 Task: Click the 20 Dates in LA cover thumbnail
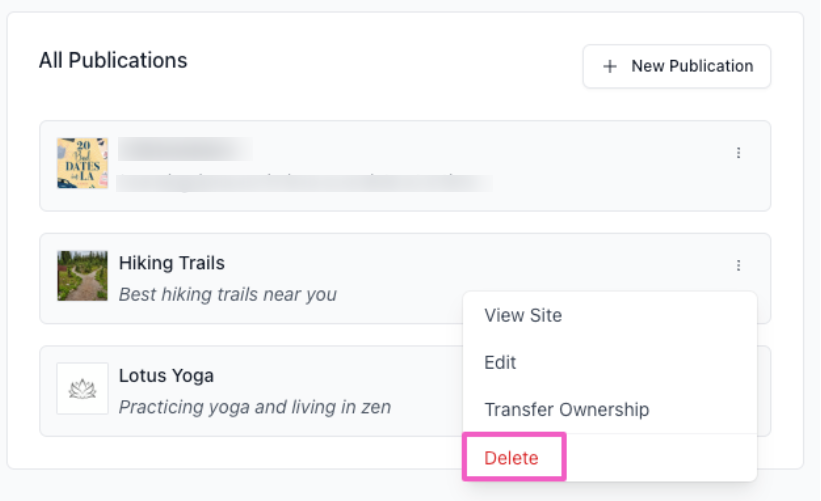coord(82,164)
